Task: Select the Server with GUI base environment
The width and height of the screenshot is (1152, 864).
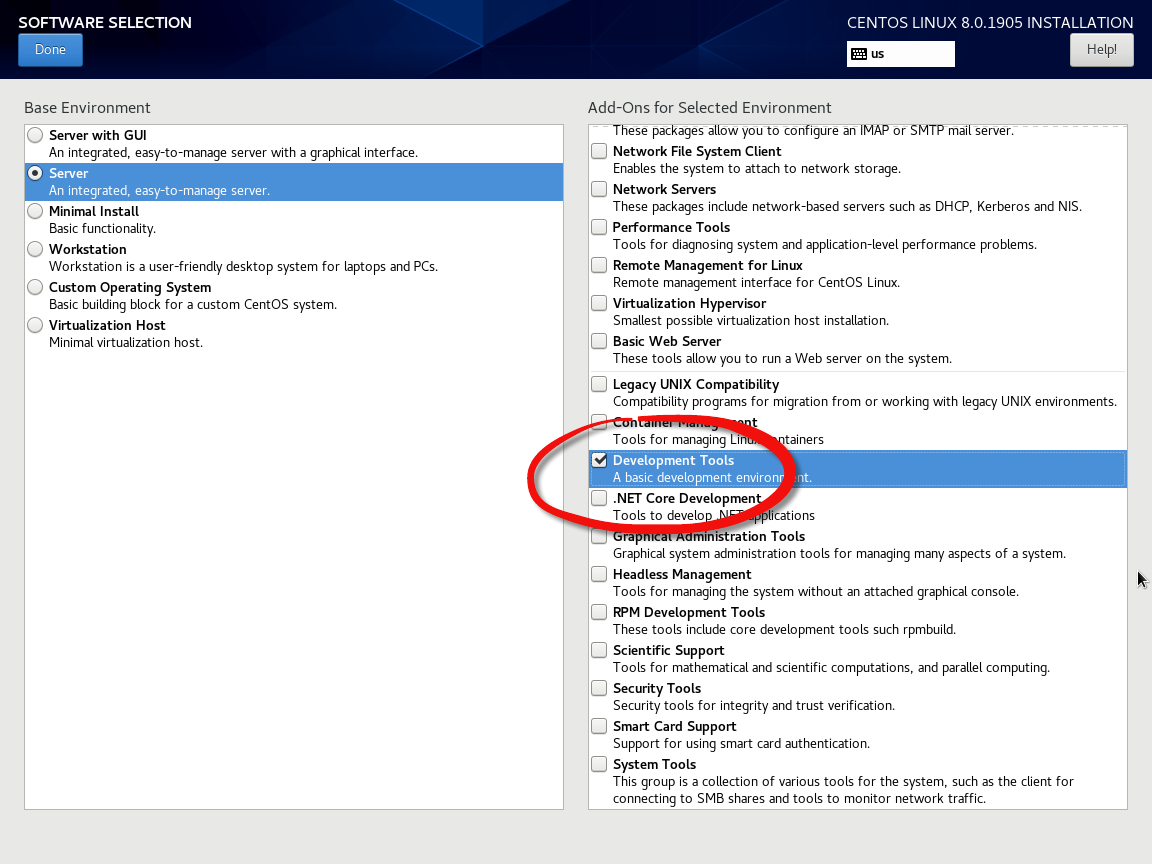Action: click(35, 134)
